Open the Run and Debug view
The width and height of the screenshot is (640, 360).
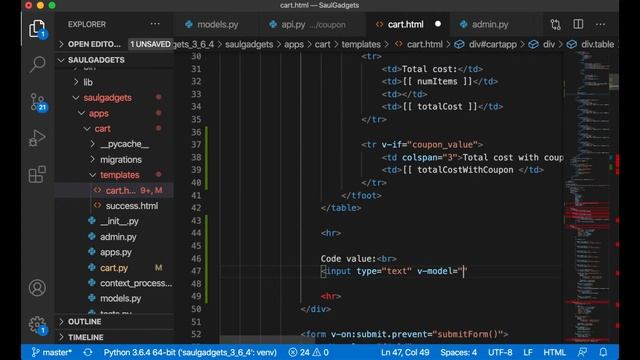pyautogui.click(x=37, y=138)
